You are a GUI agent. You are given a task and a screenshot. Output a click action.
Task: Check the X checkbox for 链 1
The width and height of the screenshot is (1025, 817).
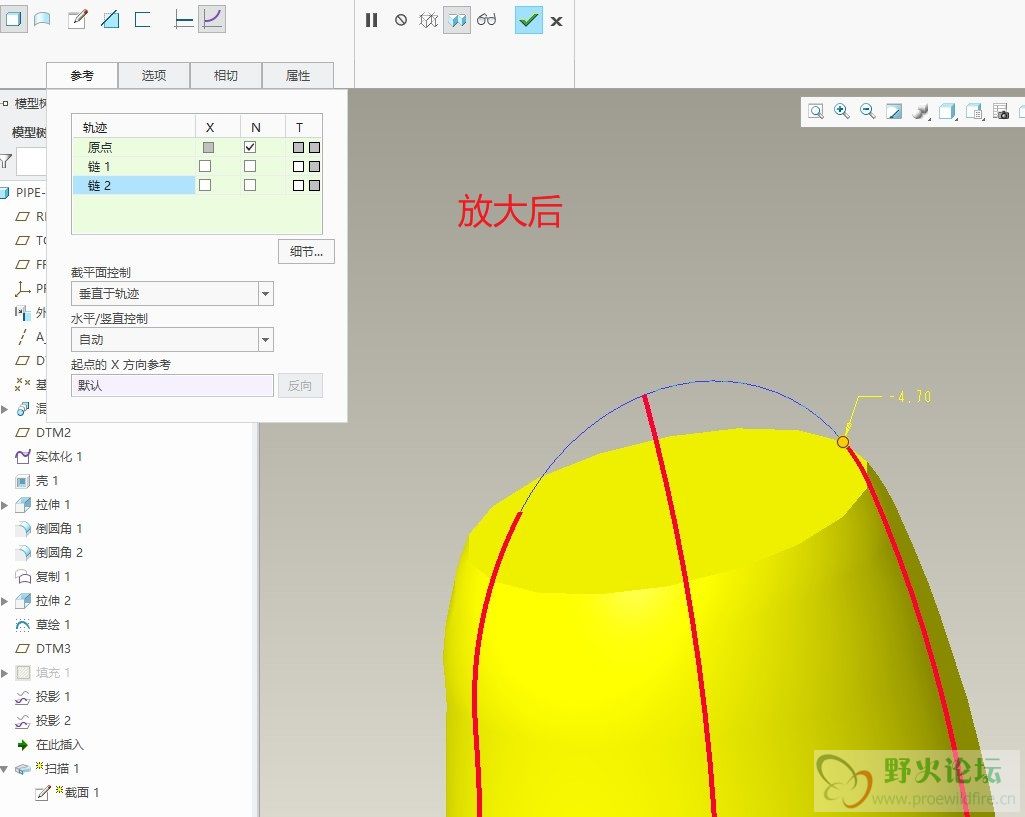click(x=205, y=166)
